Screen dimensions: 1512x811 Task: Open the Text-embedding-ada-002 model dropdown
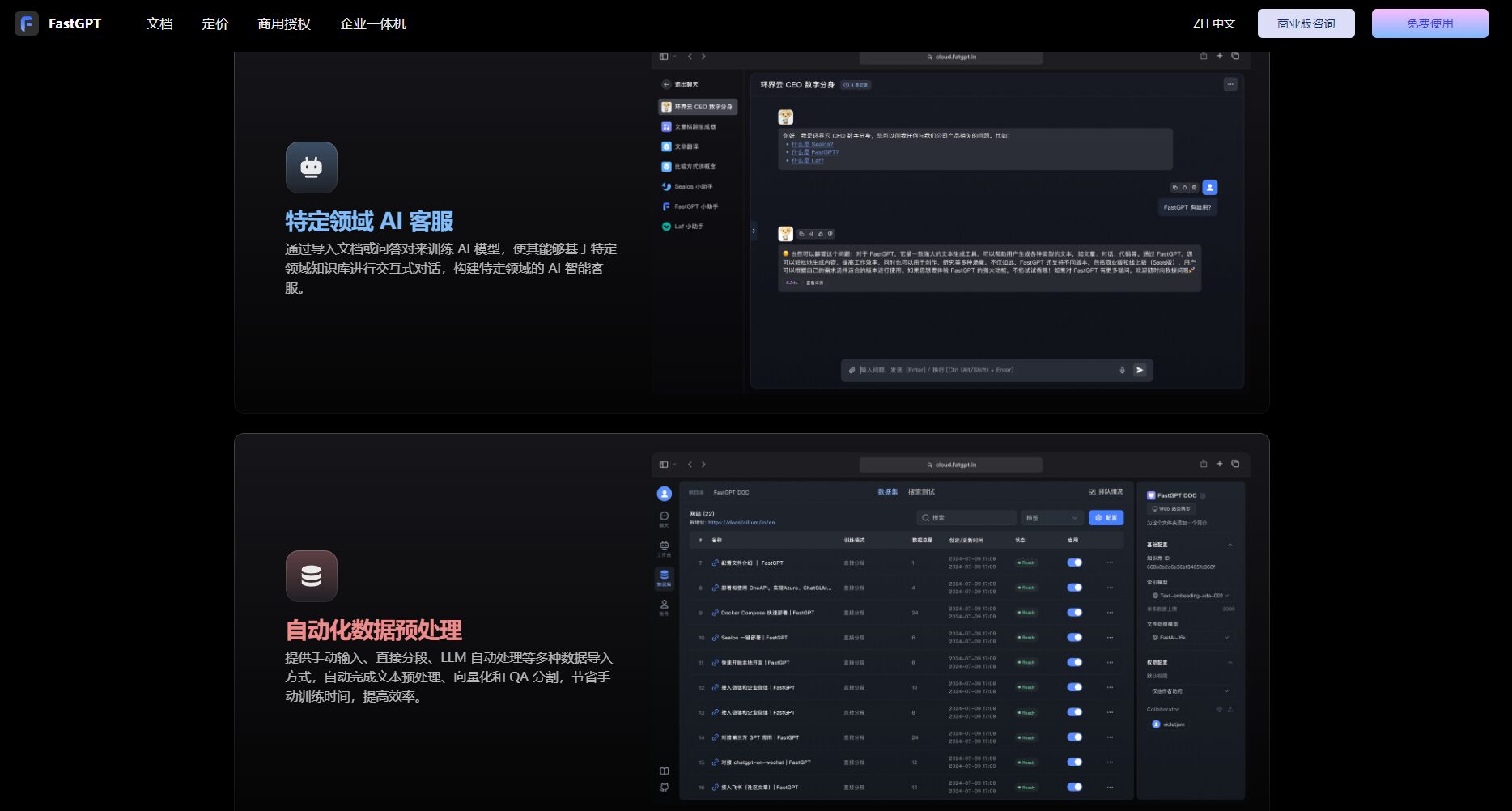[1191, 596]
